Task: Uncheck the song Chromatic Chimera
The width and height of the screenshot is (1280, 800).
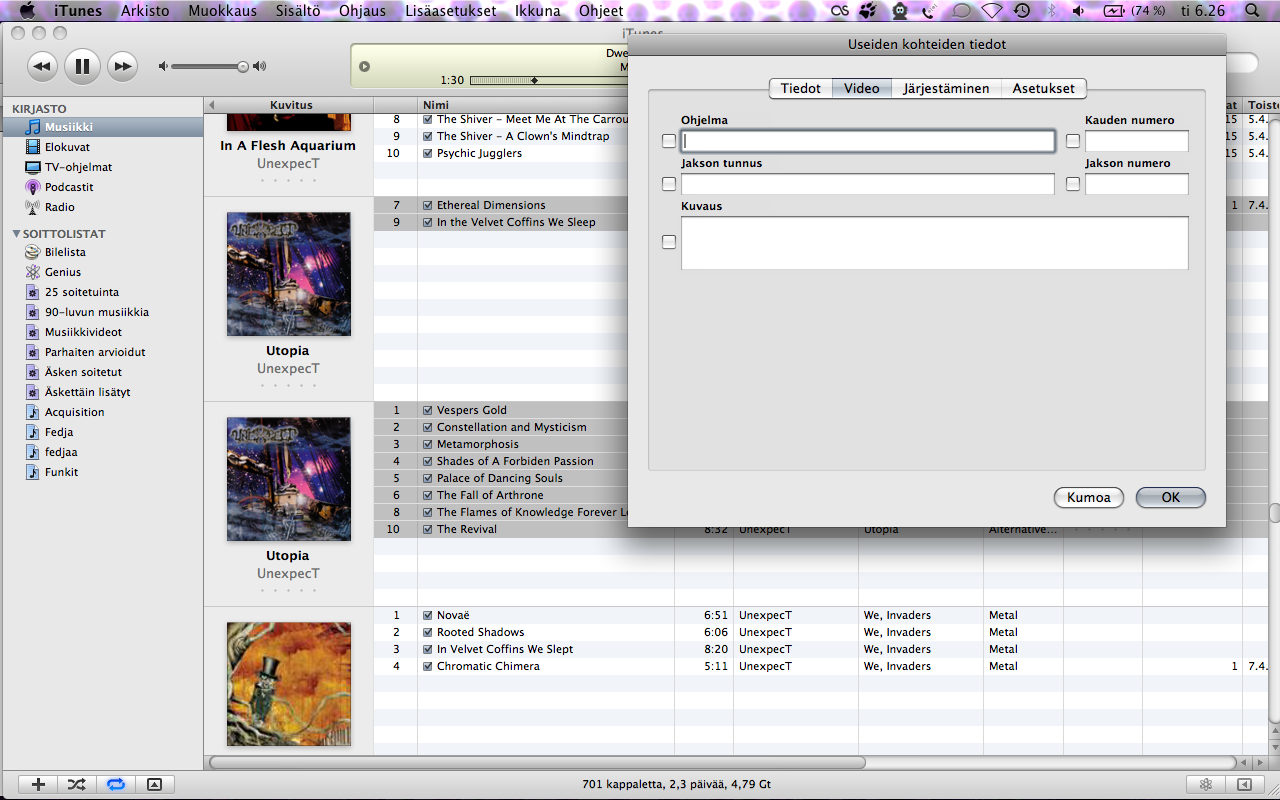Action: [428, 666]
